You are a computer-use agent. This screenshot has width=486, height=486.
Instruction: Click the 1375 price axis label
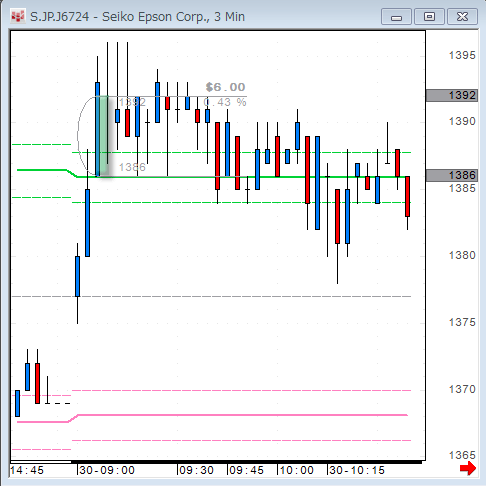point(462,322)
